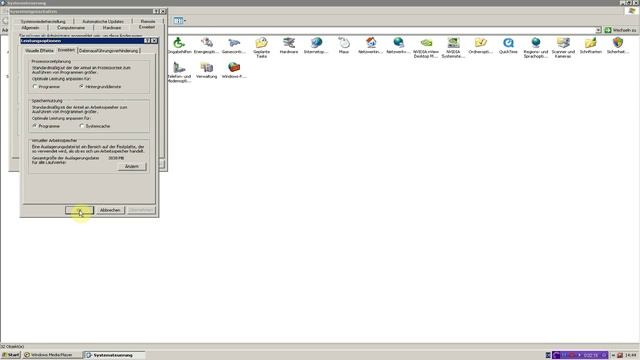Open the Systemwiederherstellung tab in Systemeigenschaften
The height and width of the screenshot is (360, 640).
tap(43, 21)
